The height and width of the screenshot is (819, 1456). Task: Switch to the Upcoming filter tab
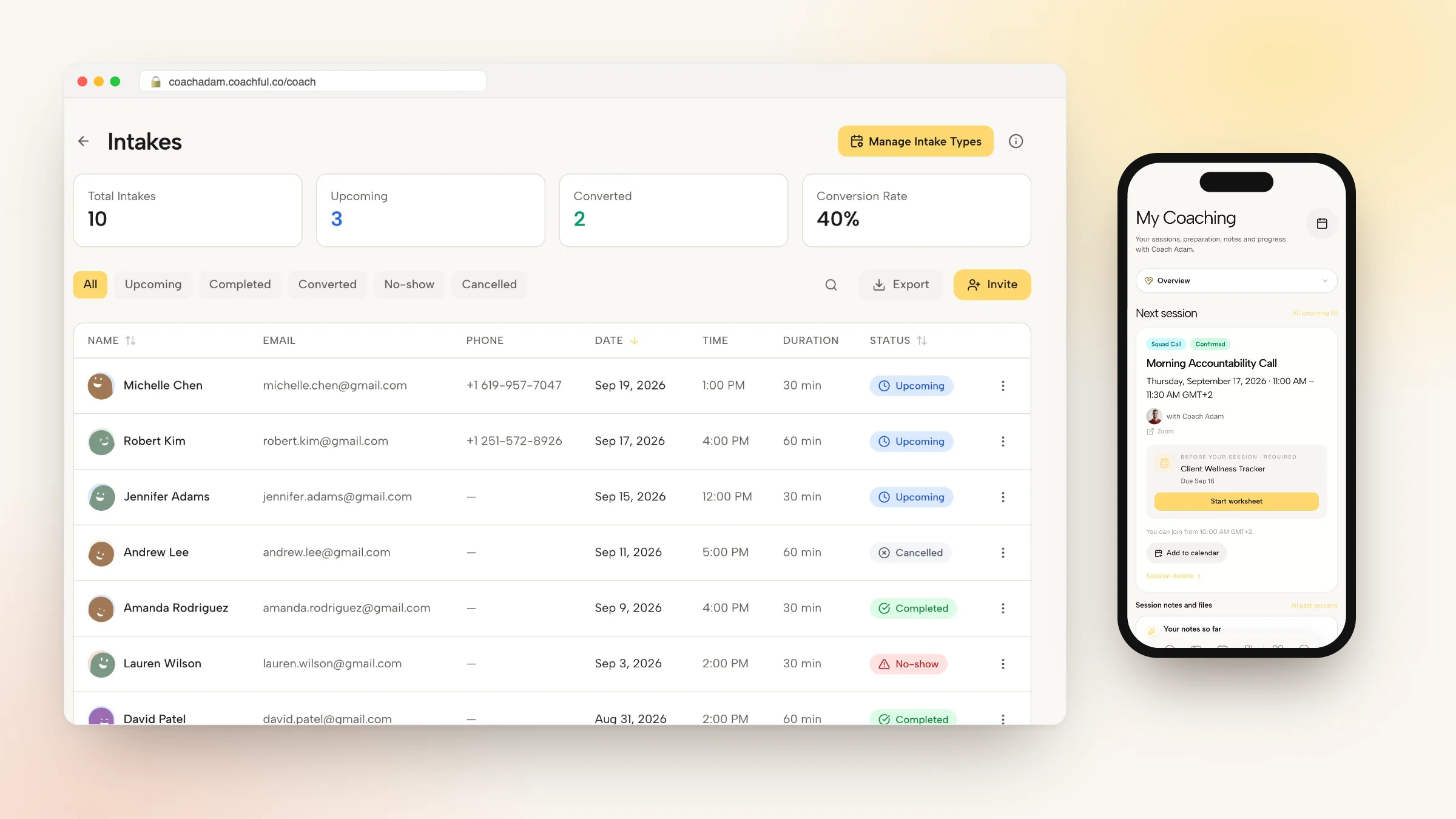coord(153,285)
